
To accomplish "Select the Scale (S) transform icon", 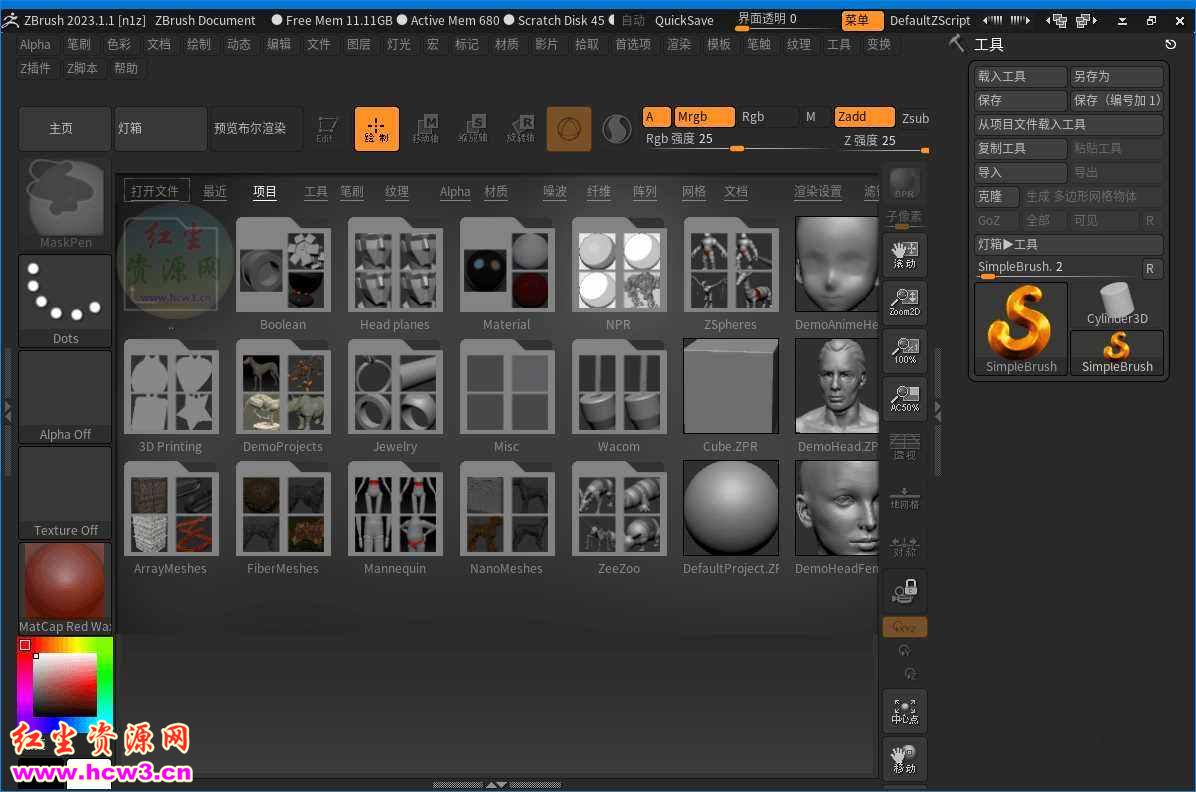I will (x=473, y=129).
